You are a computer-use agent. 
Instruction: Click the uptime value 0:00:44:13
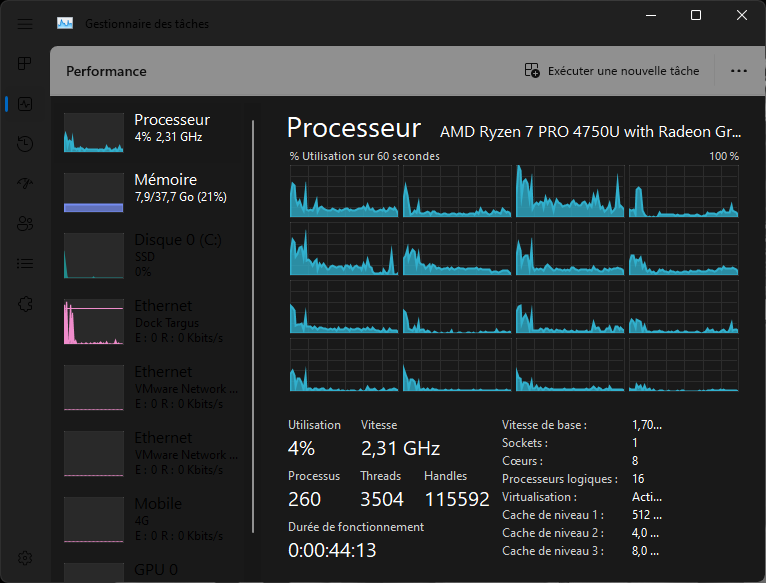click(x=332, y=550)
